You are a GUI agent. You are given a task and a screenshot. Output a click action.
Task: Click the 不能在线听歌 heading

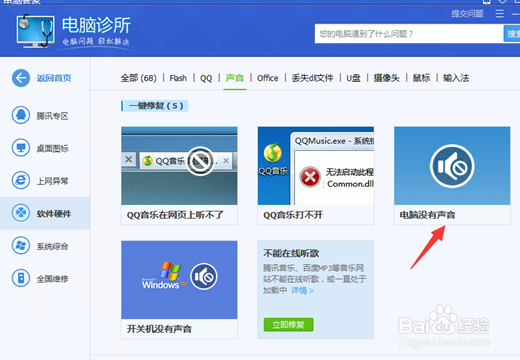point(291,253)
